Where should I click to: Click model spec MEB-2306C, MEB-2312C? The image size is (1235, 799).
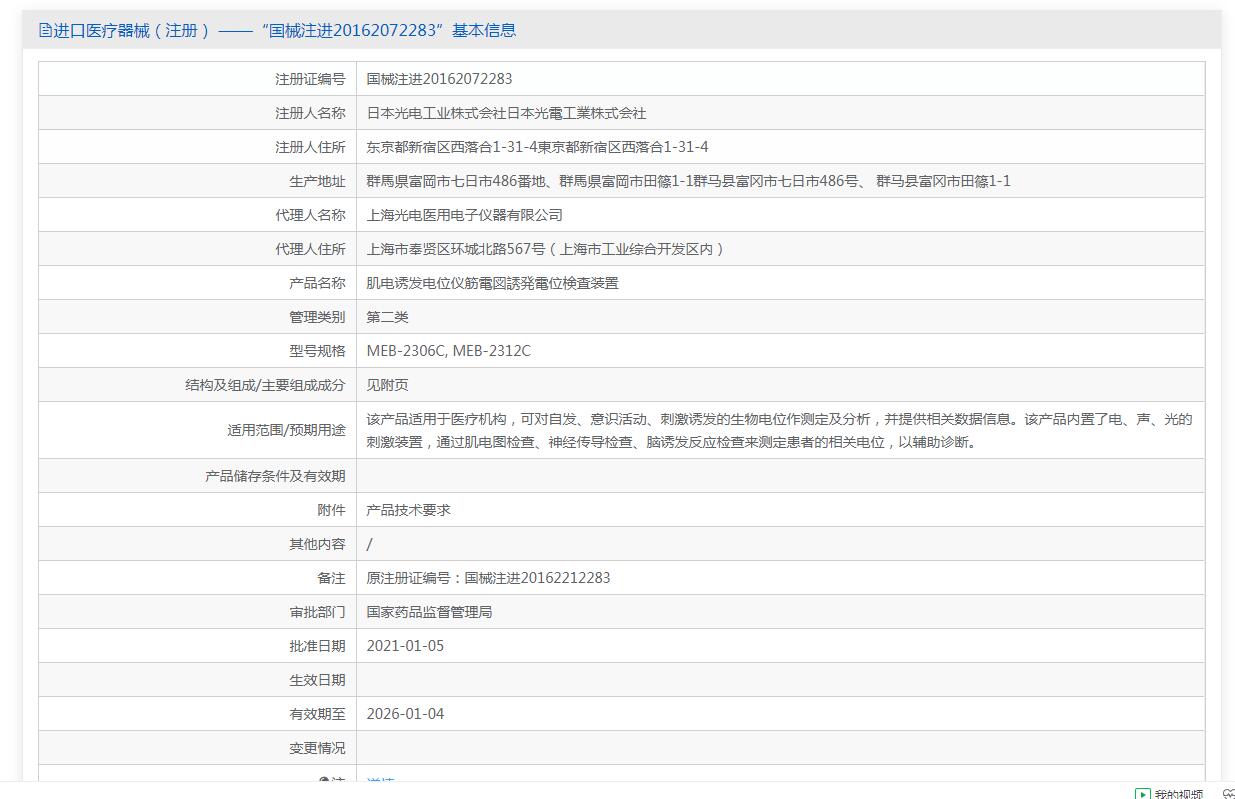pyautogui.click(x=448, y=351)
